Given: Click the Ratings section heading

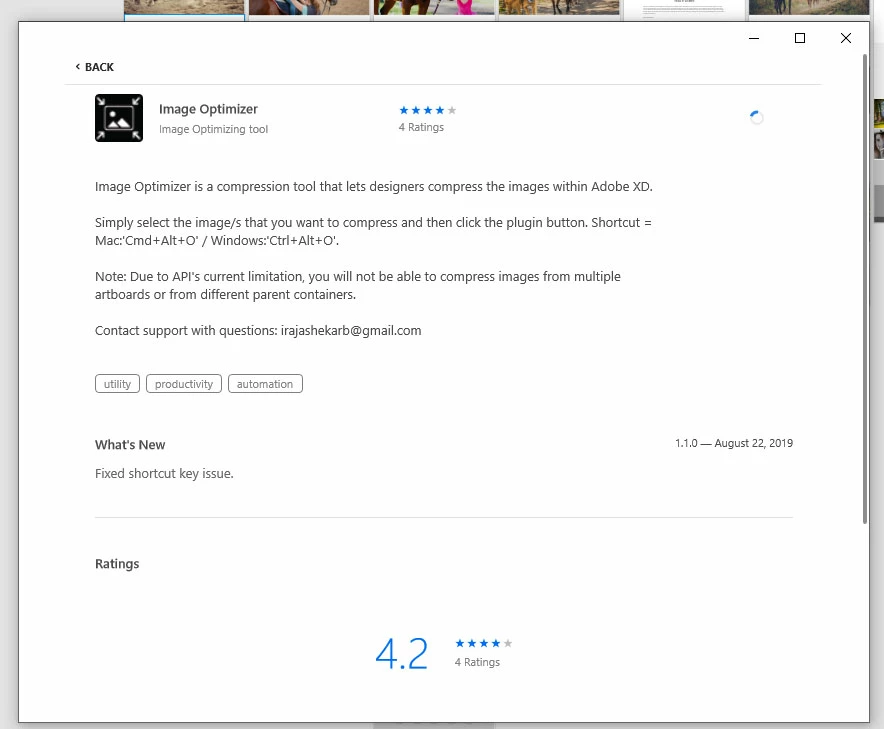Looking at the screenshot, I should coord(117,564).
